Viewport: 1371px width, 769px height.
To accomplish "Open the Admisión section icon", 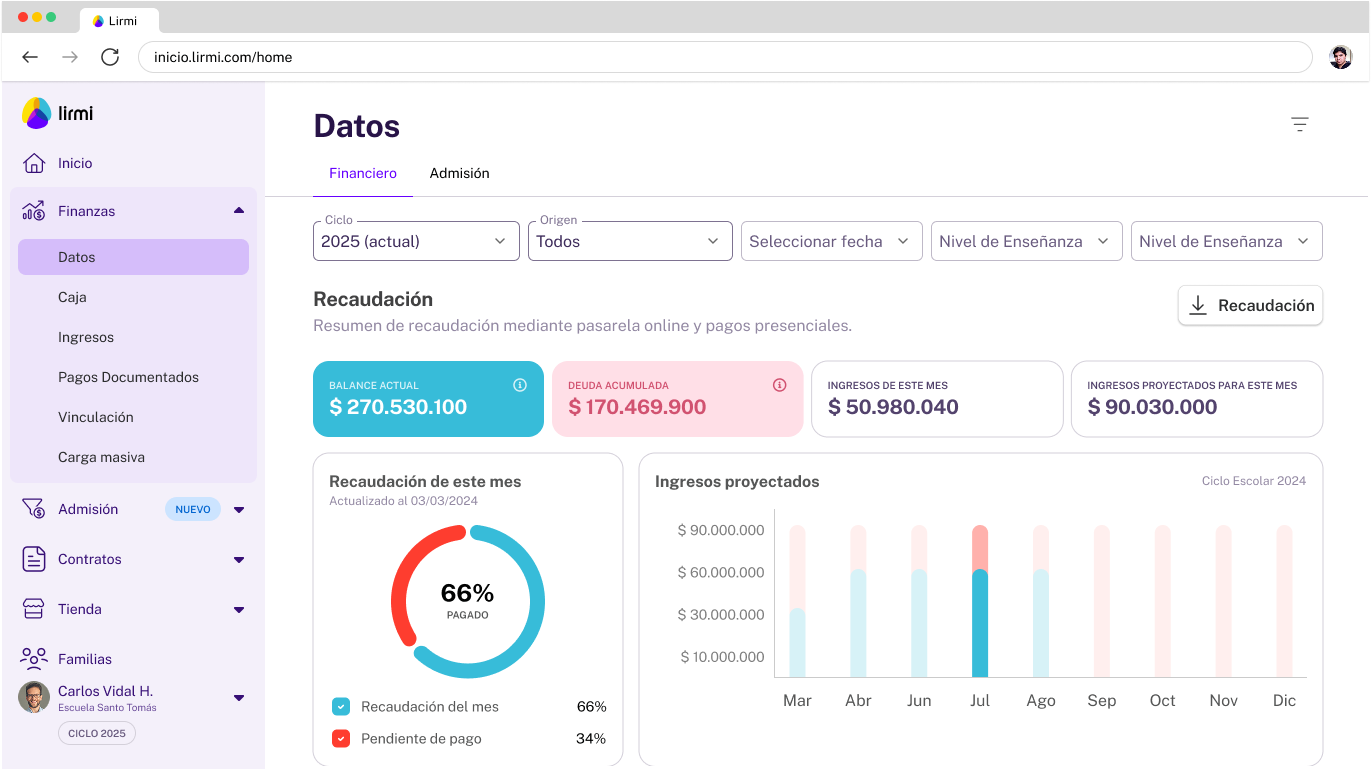I will (x=33, y=509).
